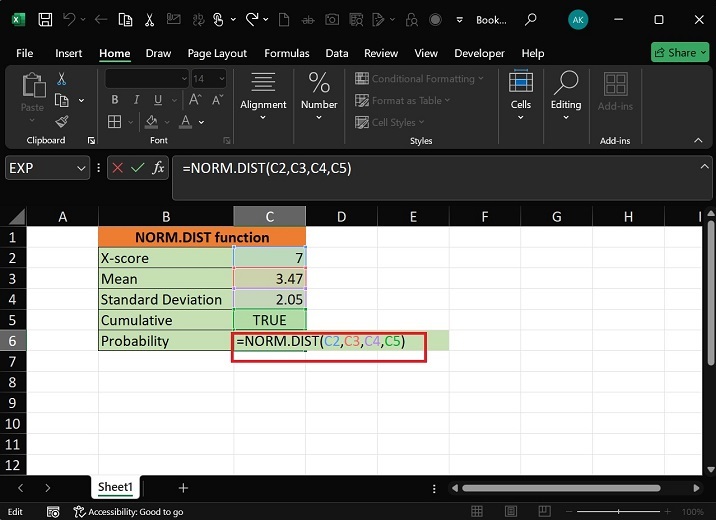
Task: Confirm the formula with the checkmark icon
Action: point(137,168)
